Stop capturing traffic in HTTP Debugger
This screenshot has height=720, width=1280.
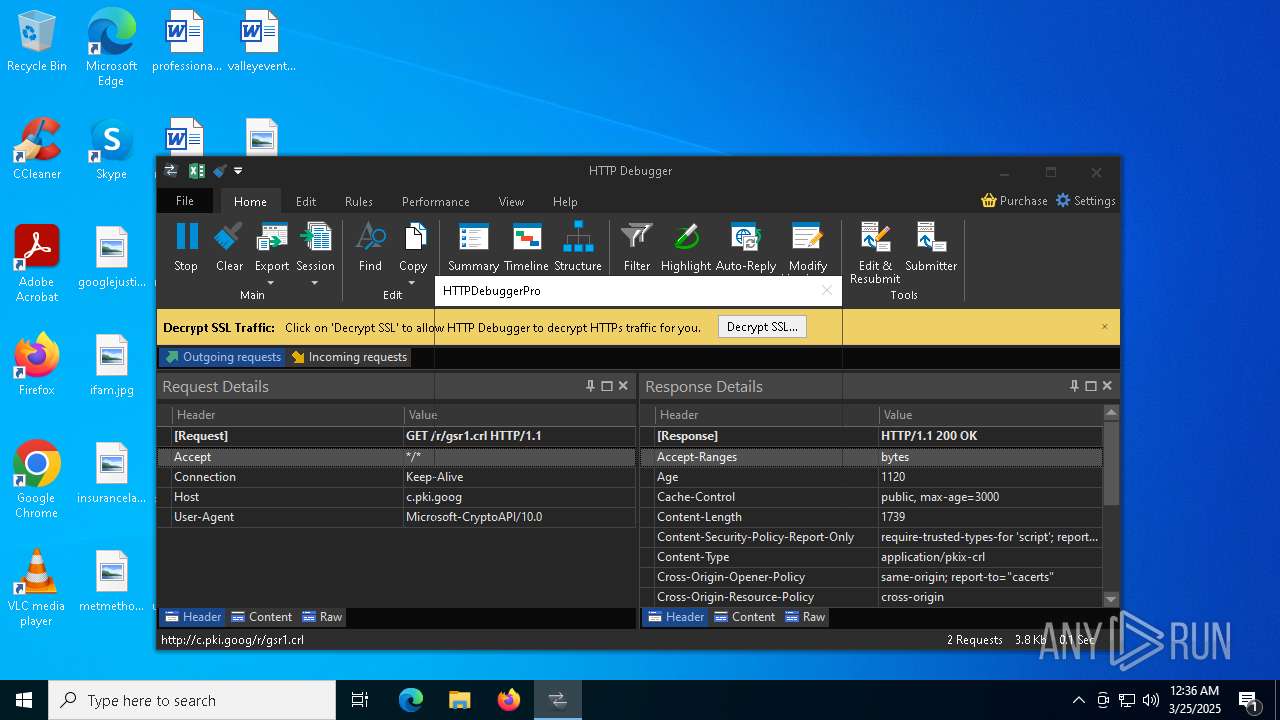(x=186, y=247)
